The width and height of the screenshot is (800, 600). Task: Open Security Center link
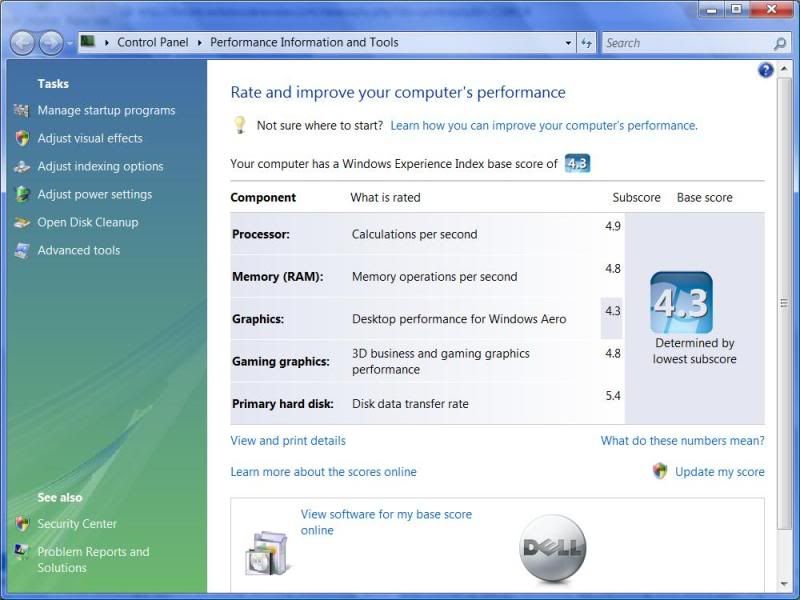tap(77, 524)
